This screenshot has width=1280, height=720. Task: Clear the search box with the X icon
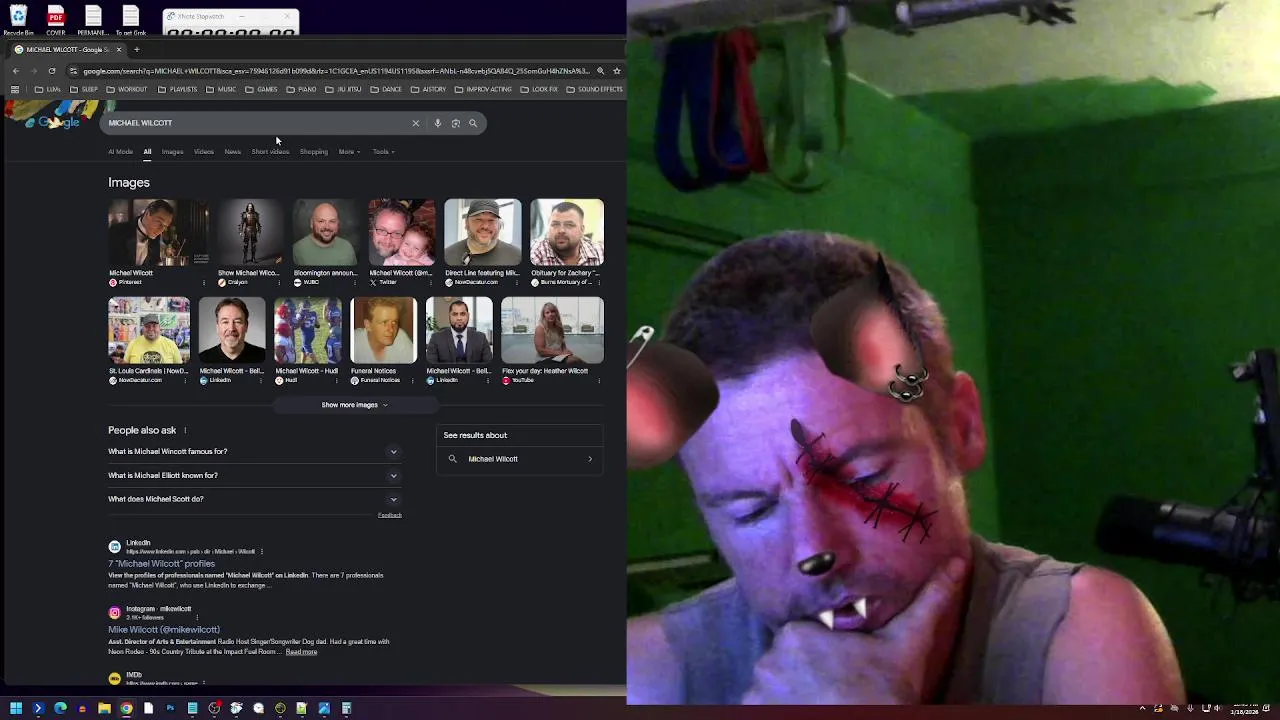(416, 123)
